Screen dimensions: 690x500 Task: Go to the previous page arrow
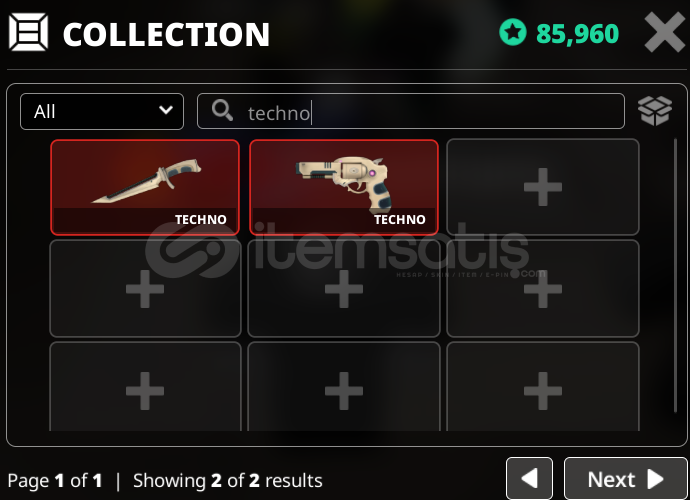529,479
